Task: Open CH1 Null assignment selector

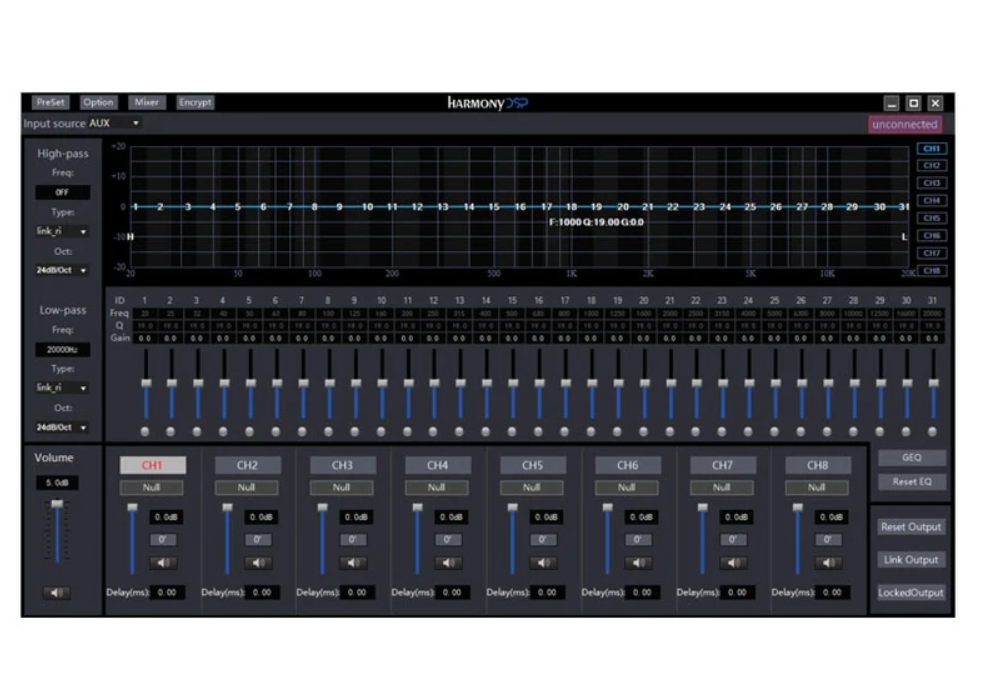Action: point(152,487)
